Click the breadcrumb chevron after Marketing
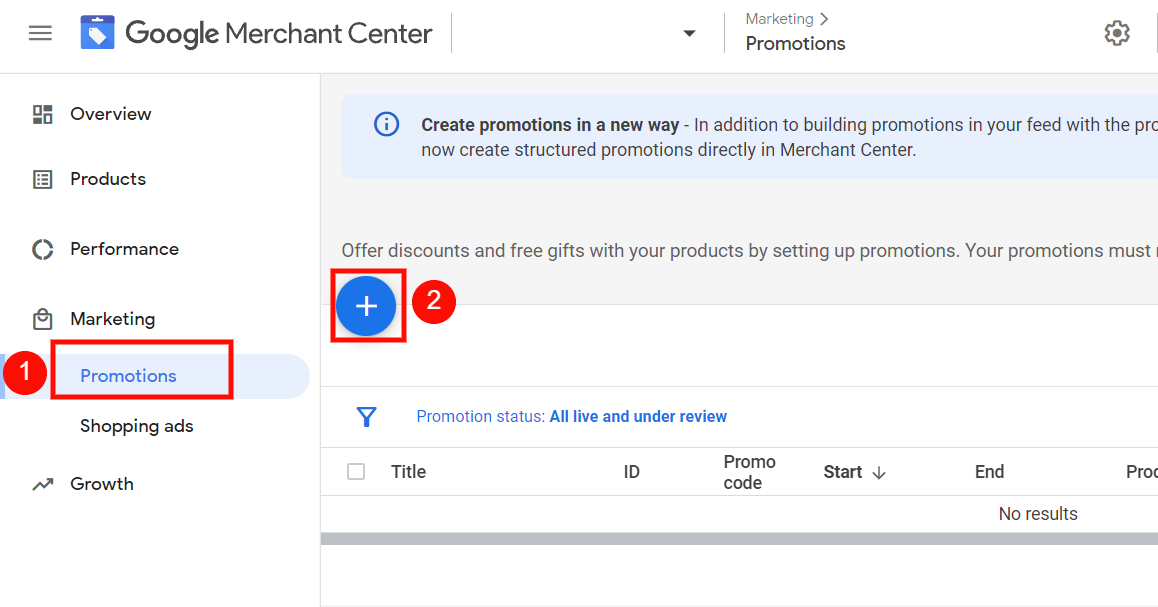The height and width of the screenshot is (607, 1158). 824,18
